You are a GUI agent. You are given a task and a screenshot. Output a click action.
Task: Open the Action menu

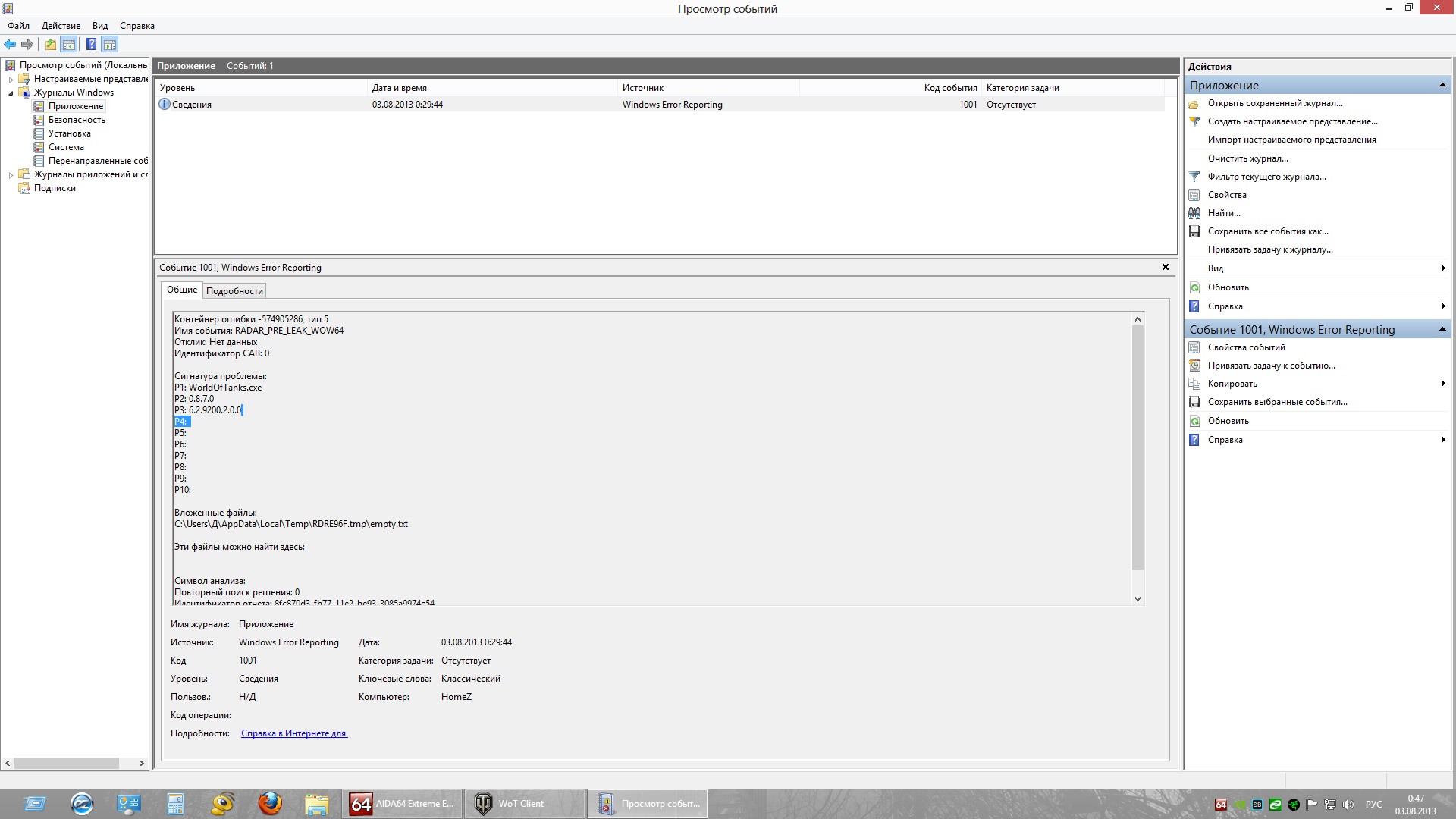click(61, 26)
